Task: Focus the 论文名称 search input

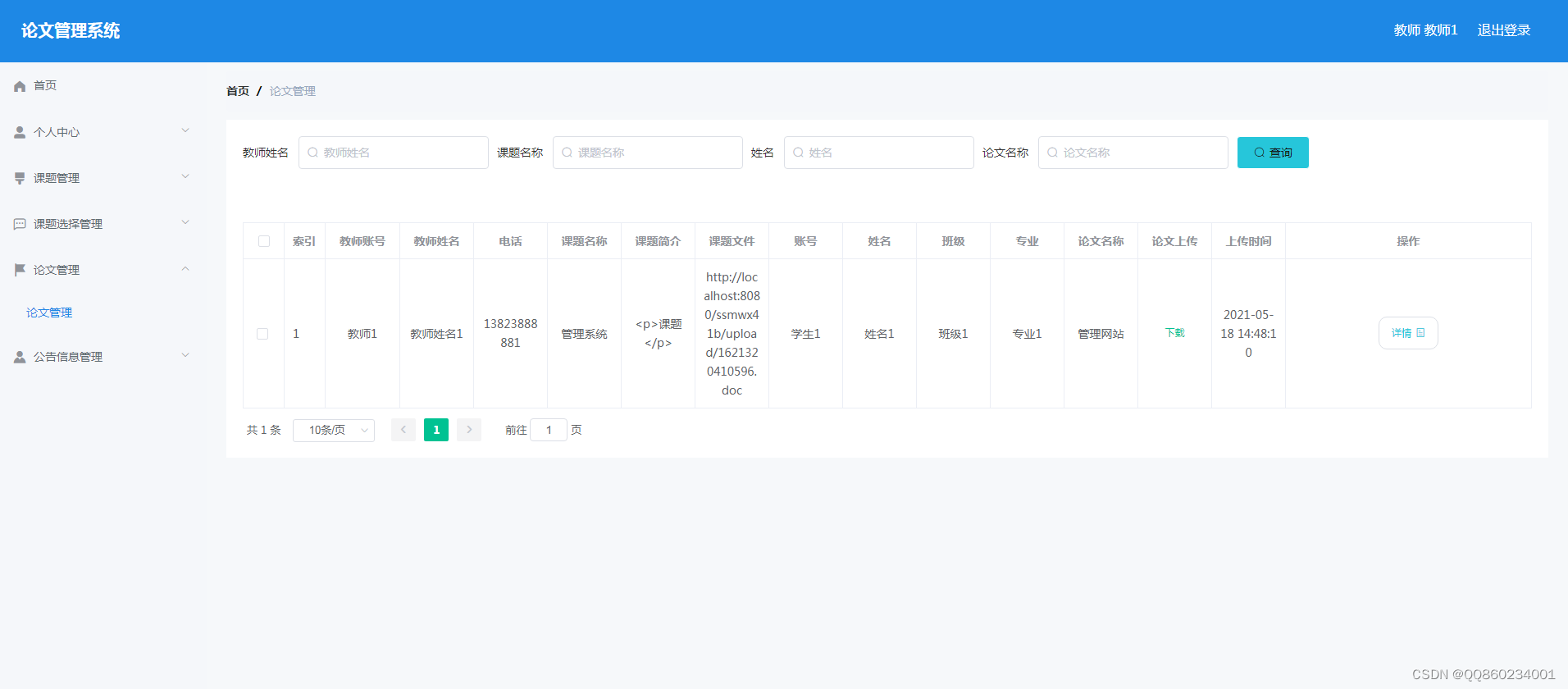Action: coord(1133,153)
